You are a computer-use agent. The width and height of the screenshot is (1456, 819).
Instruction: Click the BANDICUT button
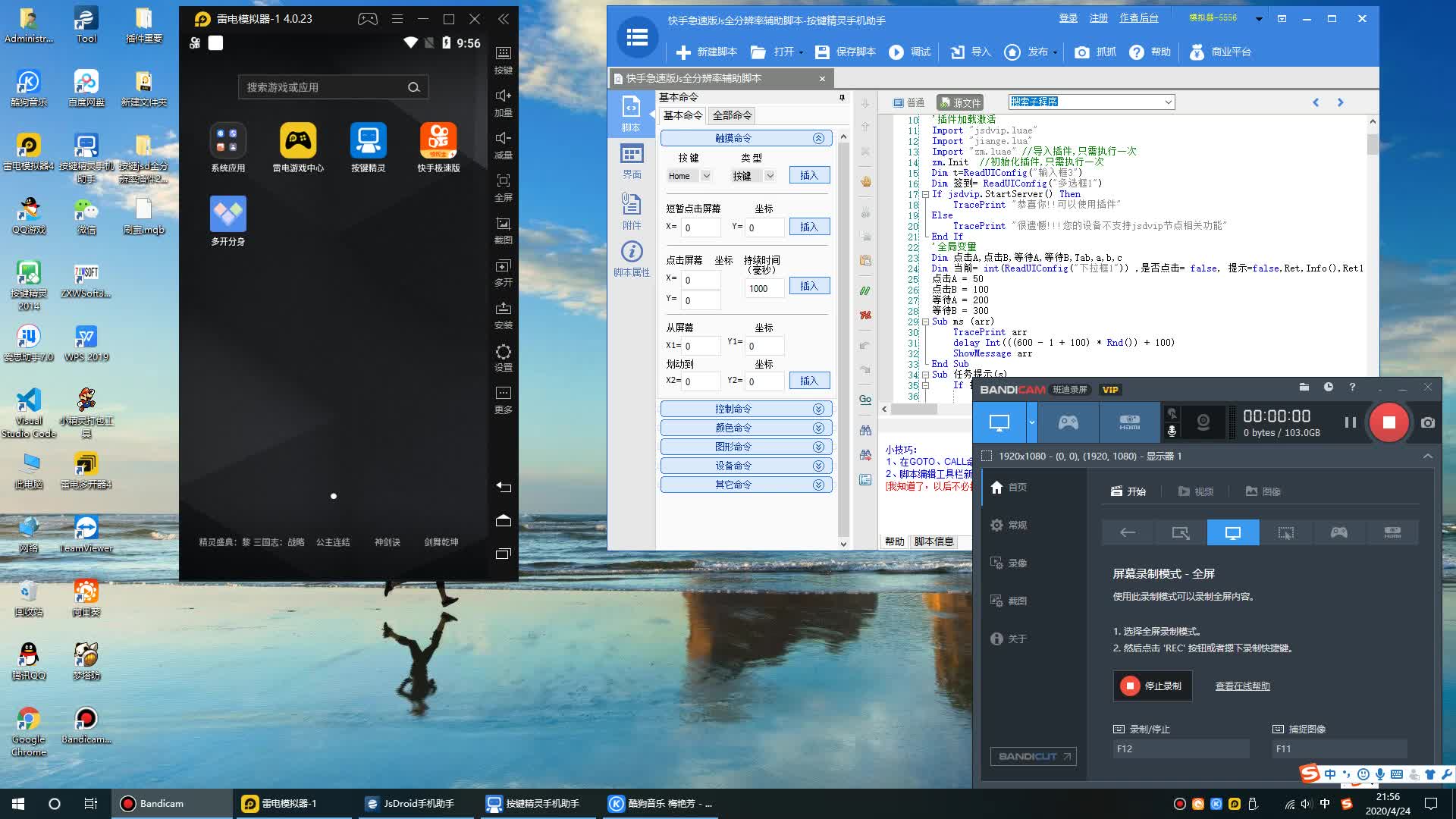[x=1033, y=756]
